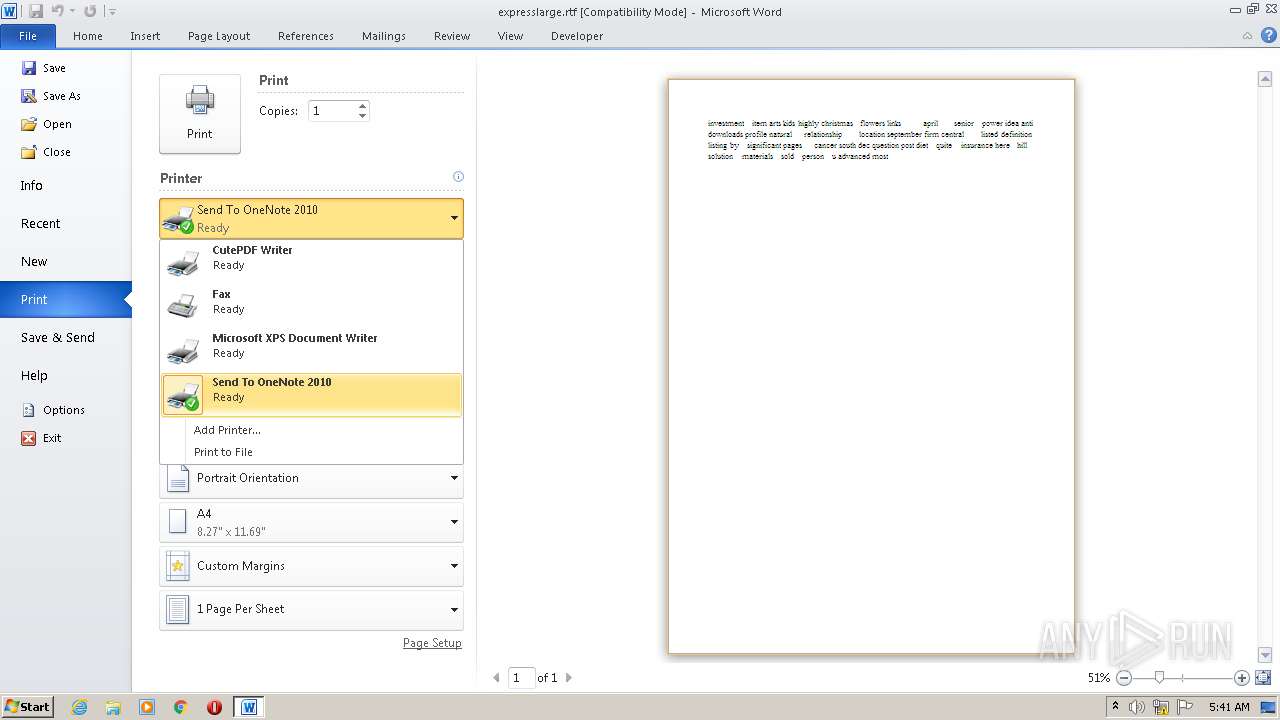Switch to the Mailings tab

pyautogui.click(x=384, y=36)
